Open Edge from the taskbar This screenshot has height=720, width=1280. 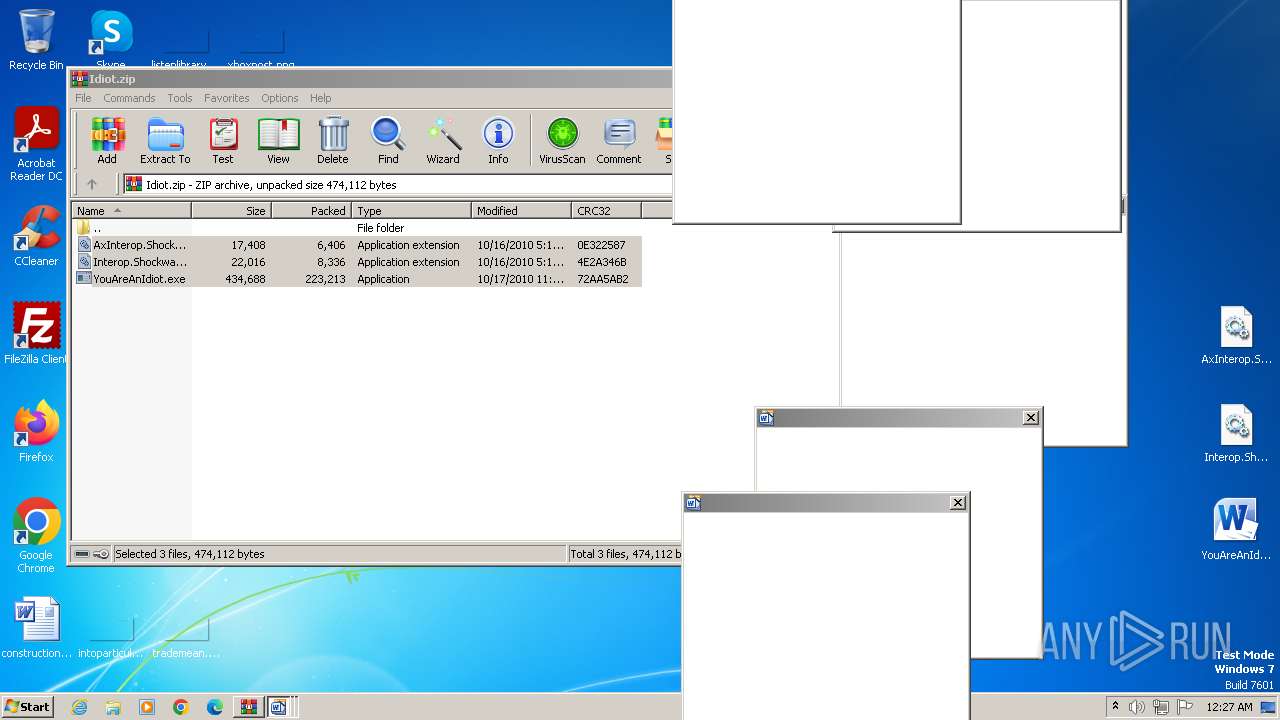[215, 707]
